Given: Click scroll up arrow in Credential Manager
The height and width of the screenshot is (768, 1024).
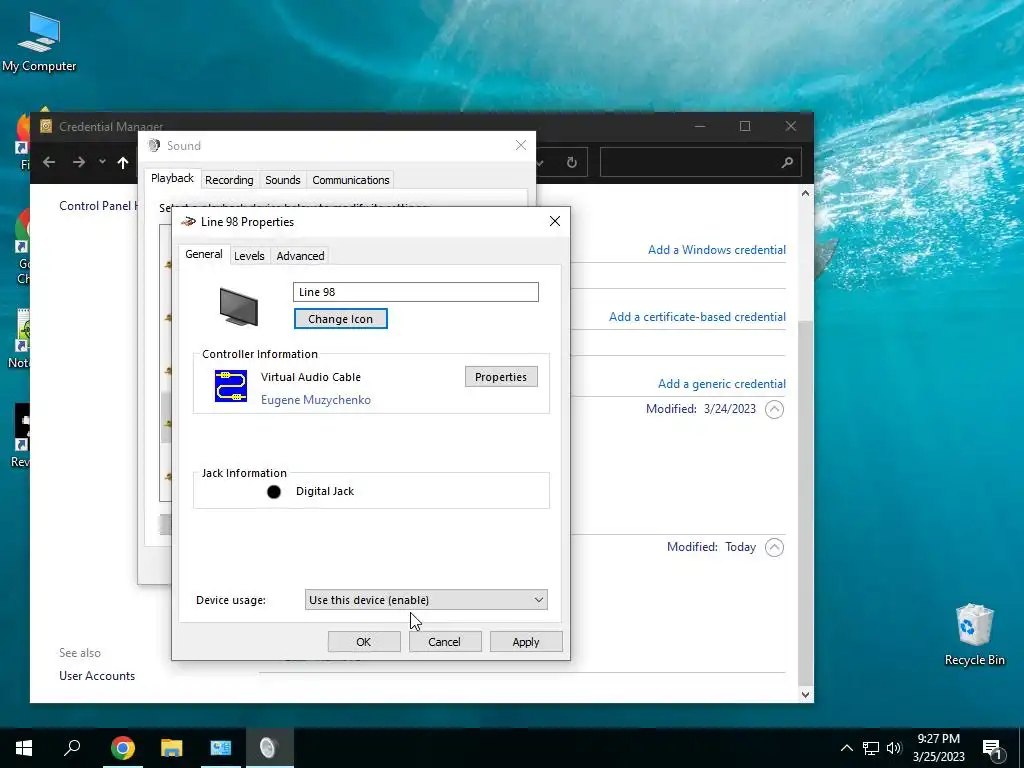Looking at the screenshot, I should tap(805, 193).
